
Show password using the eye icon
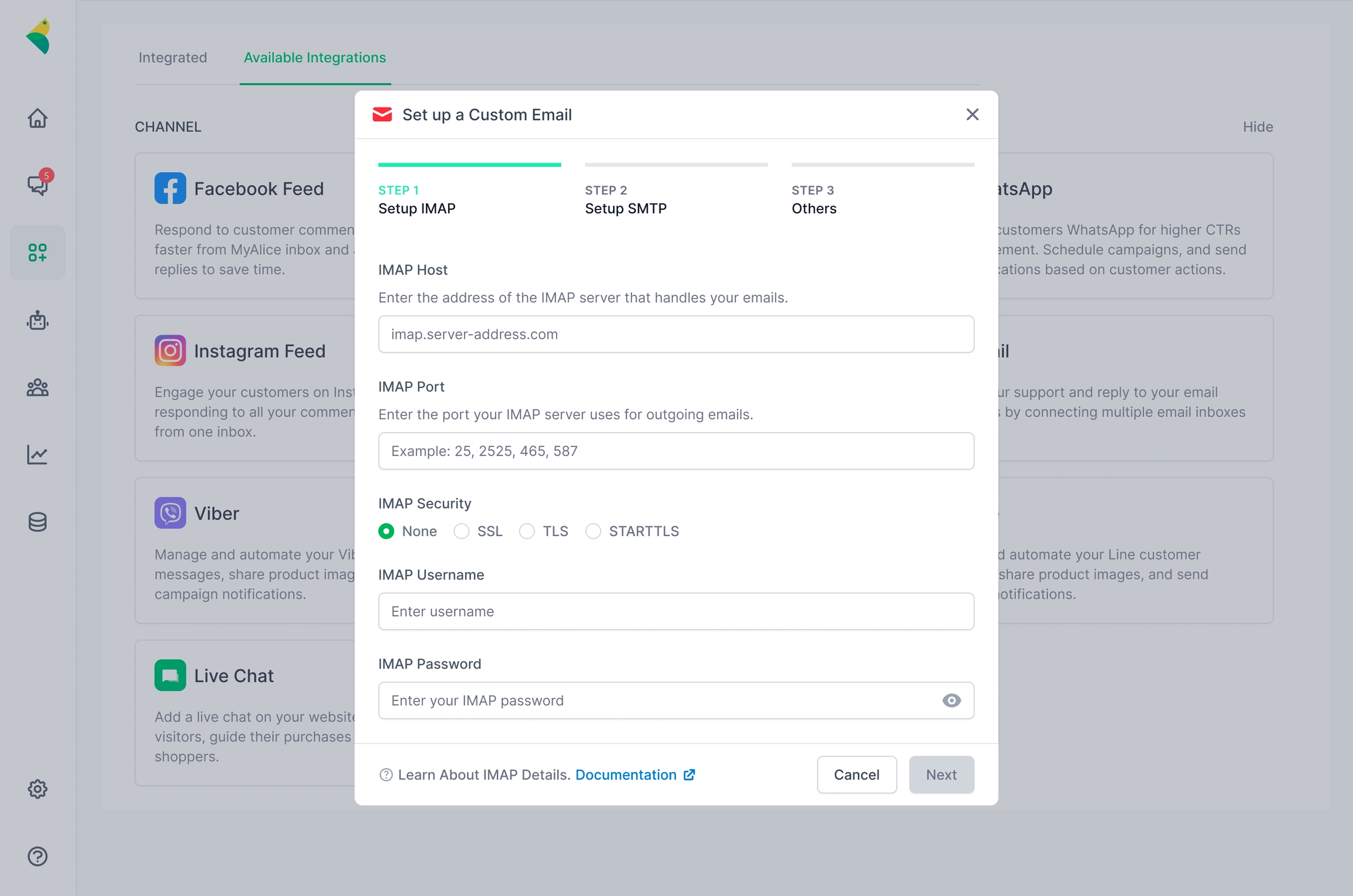pos(951,700)
